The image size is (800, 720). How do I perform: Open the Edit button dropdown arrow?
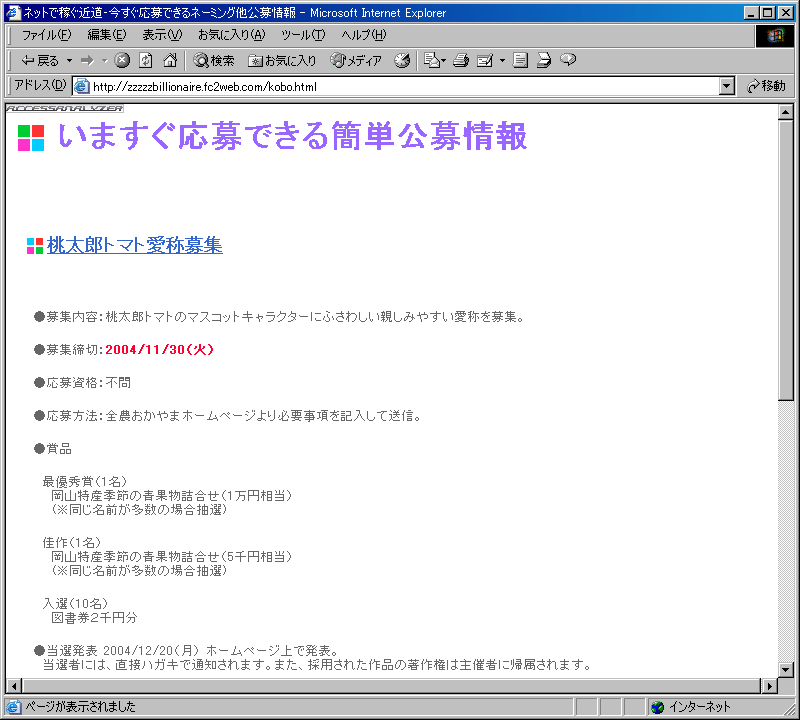(x=502, y=61)
